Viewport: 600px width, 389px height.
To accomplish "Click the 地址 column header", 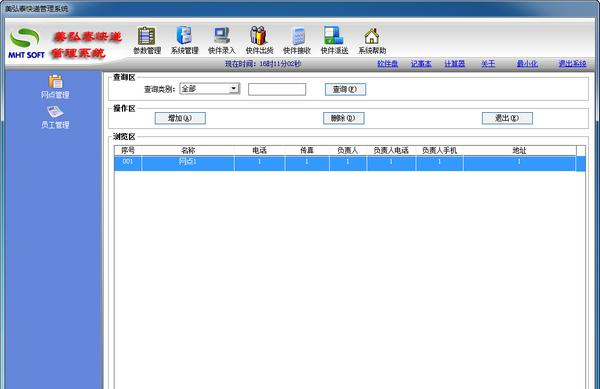I will [x=519, y=150].
